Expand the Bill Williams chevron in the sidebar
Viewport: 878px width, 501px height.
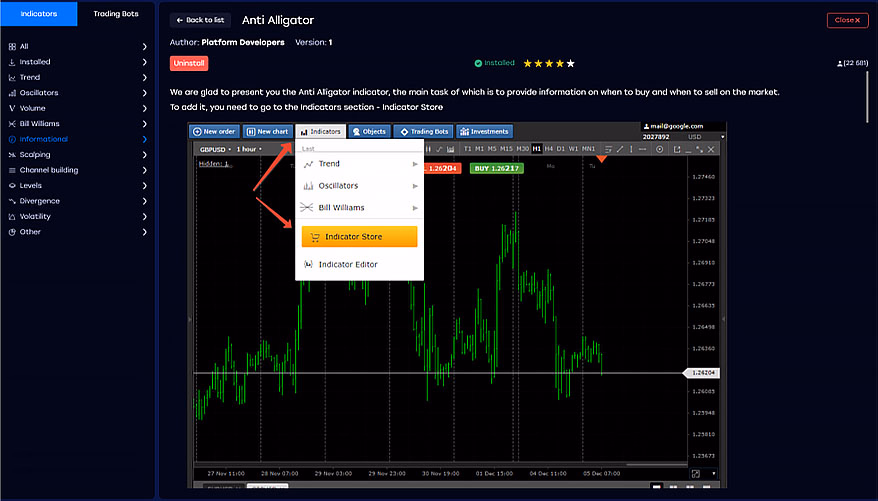[x=144, y=124]
